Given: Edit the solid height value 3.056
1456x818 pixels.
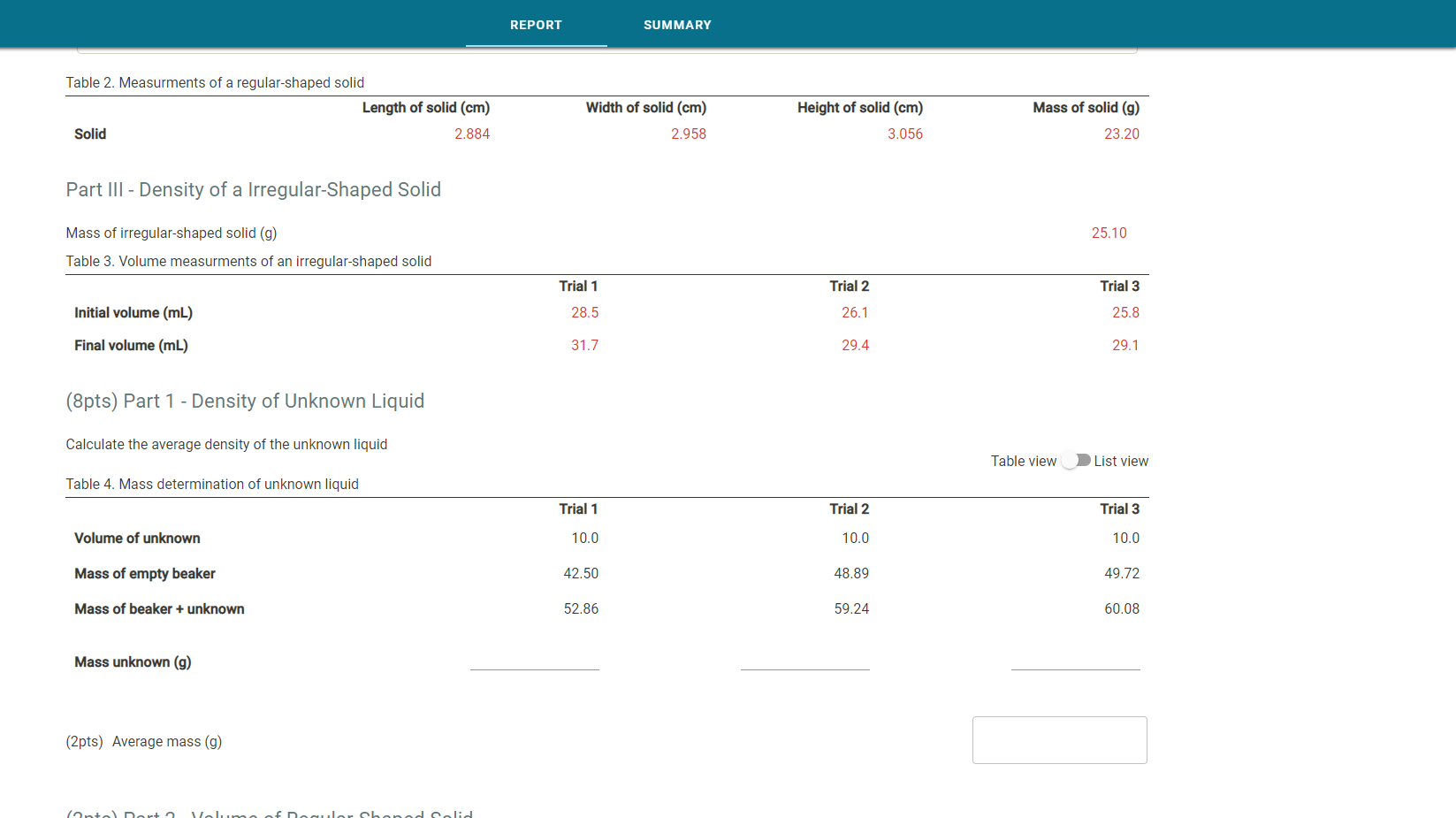Looking at the screenshot, I should 905,134.
